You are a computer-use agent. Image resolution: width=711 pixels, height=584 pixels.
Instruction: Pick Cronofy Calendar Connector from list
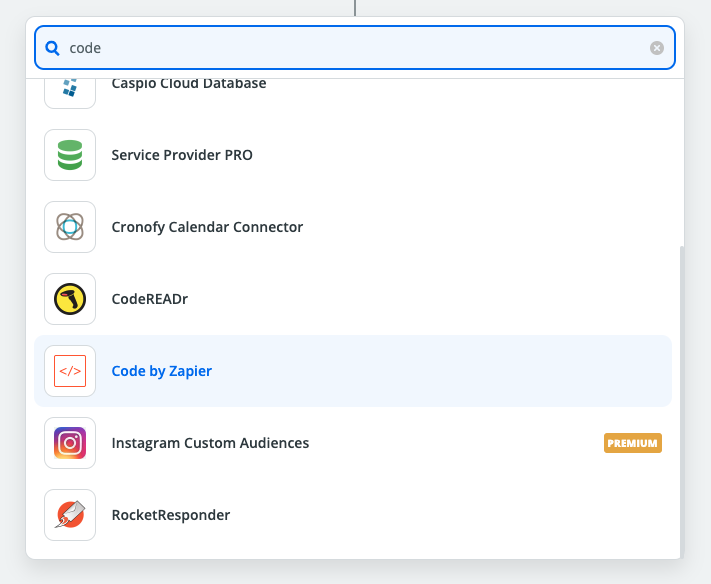(x=353, y=227)
